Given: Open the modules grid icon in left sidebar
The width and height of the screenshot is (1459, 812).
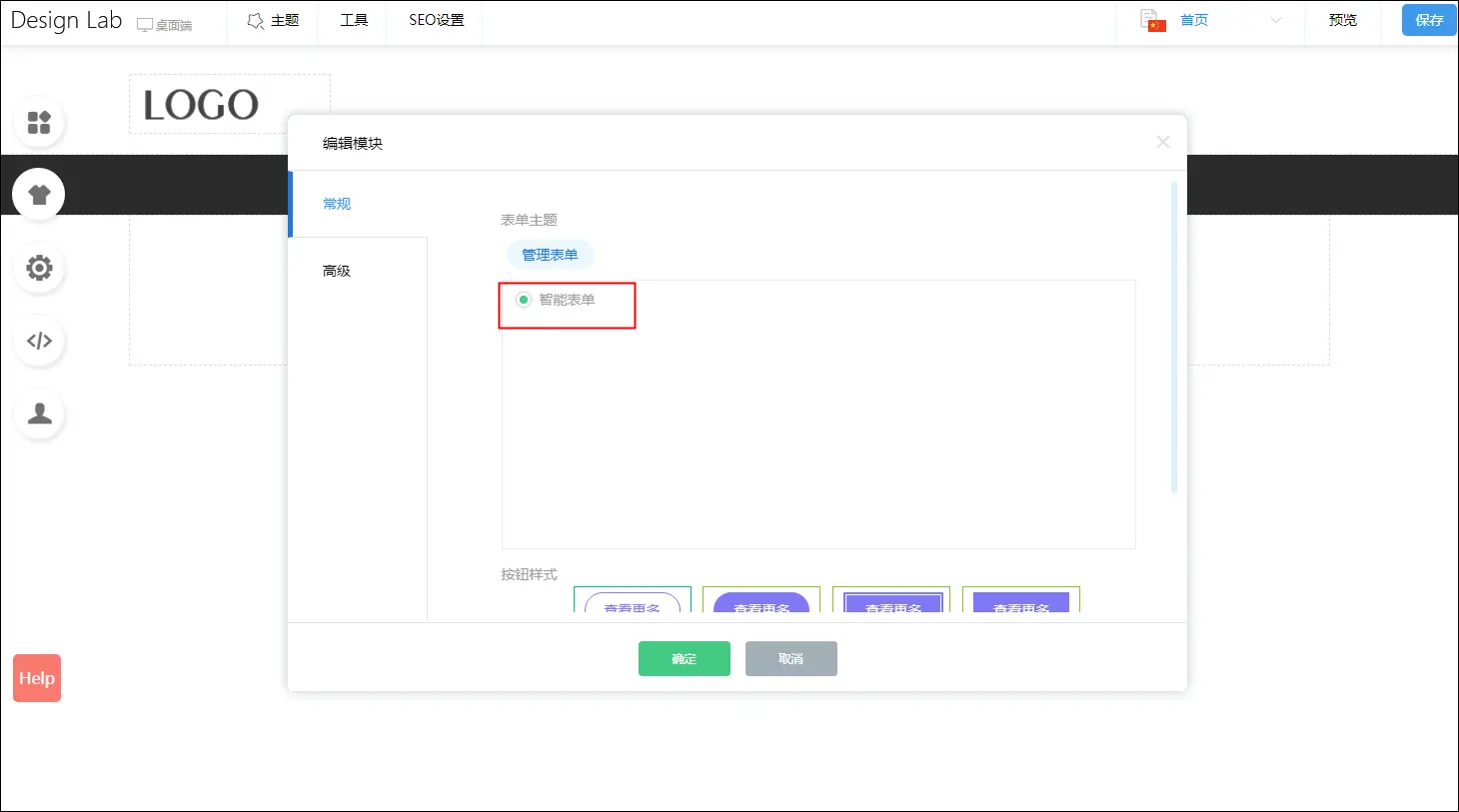Looking at the screenshot, I should [39, 123].
